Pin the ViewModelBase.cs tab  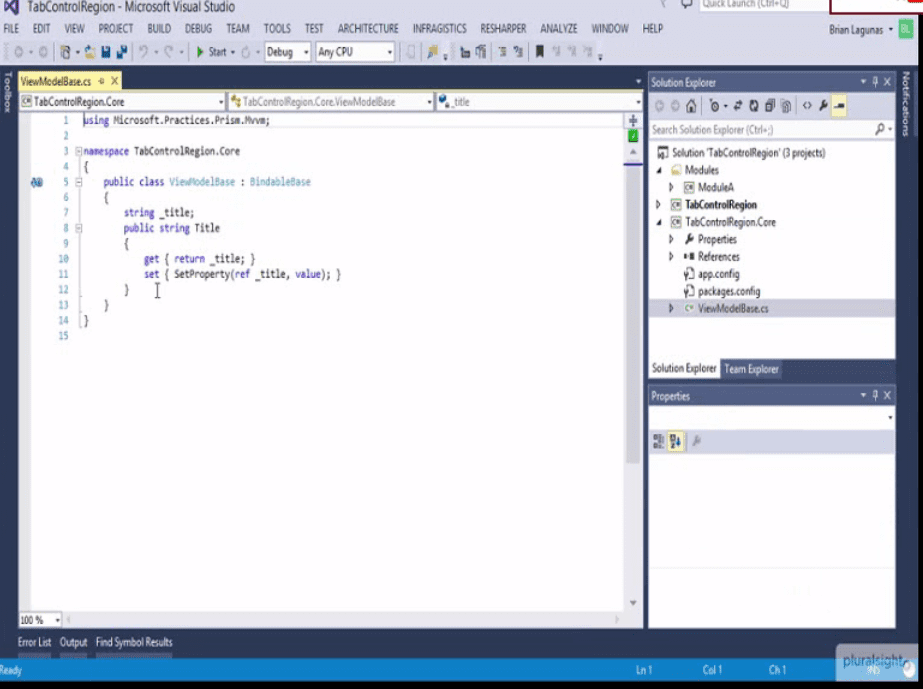pos(102,81)
